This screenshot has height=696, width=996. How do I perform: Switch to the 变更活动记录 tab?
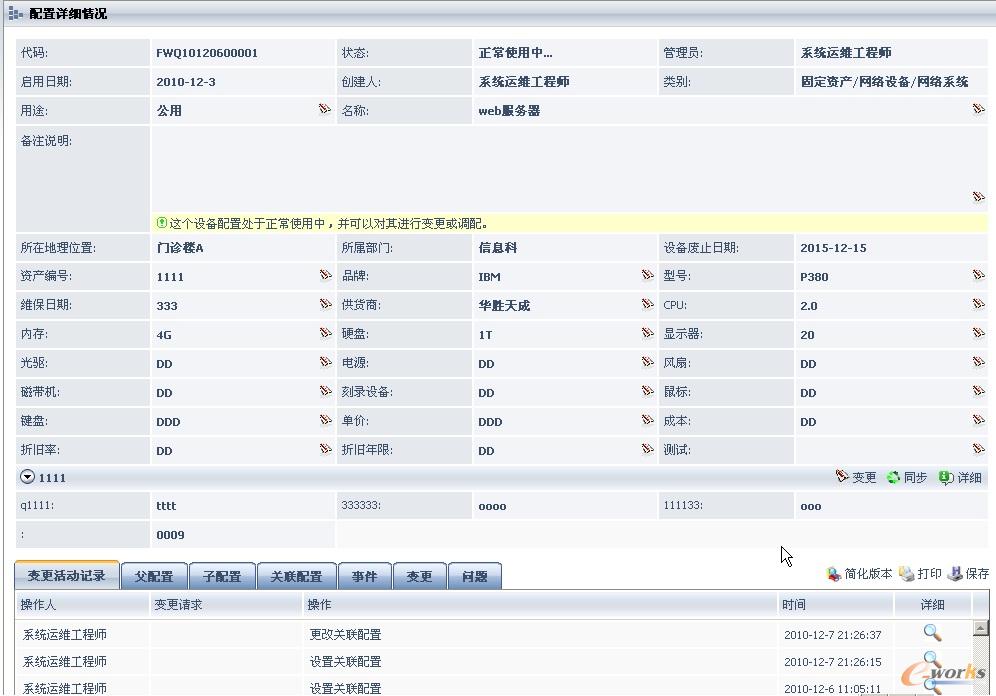tap(66, 575)
